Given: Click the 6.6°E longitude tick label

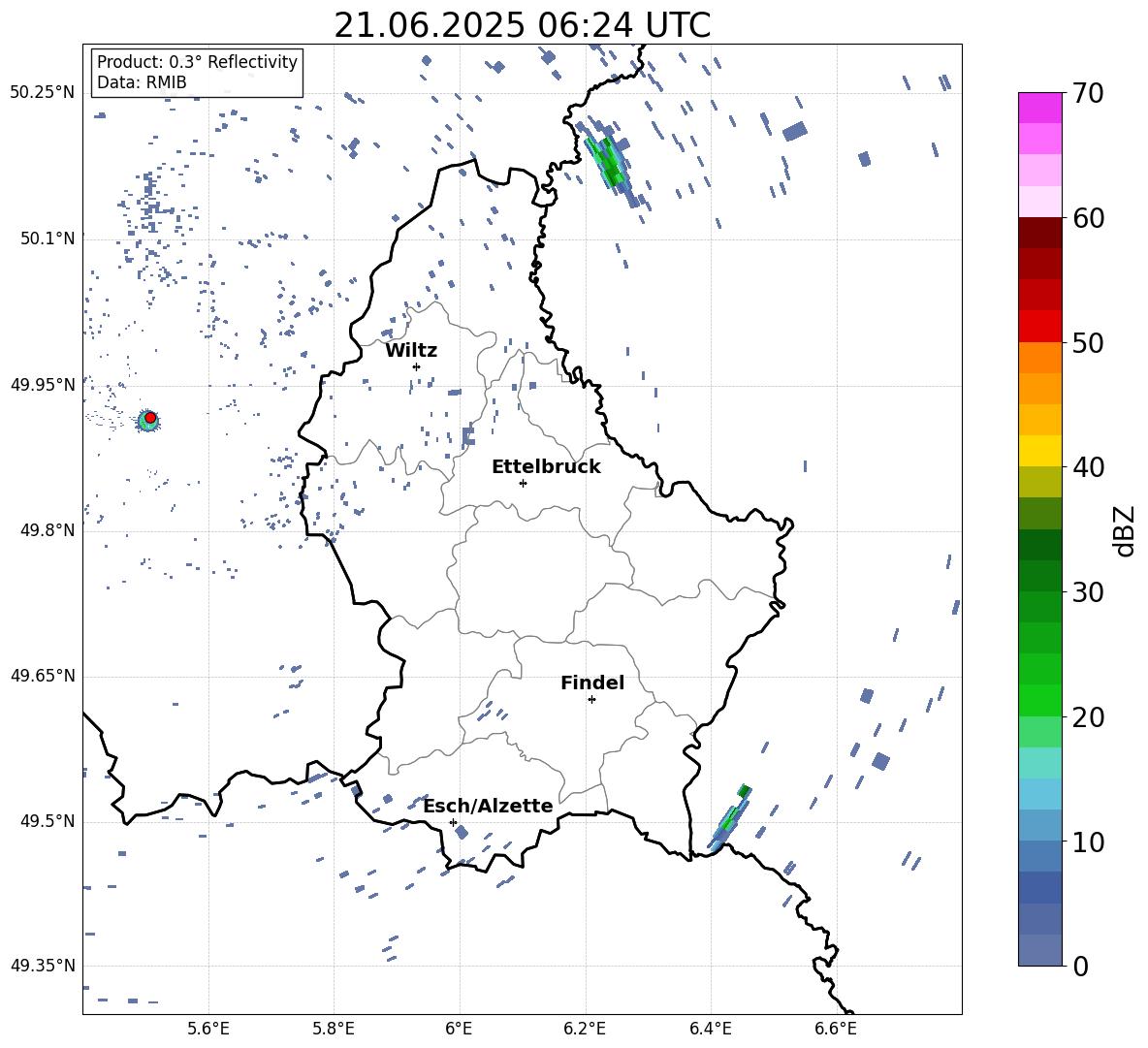Looking at the screenshot, I should click(836, 1029).
